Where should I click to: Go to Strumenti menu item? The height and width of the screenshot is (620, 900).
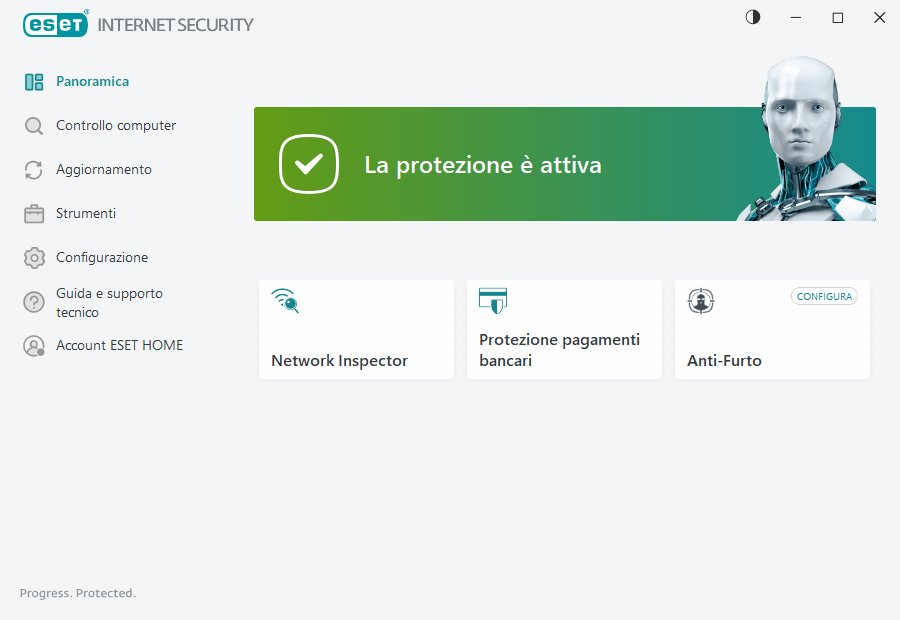[x=86, y=214]
